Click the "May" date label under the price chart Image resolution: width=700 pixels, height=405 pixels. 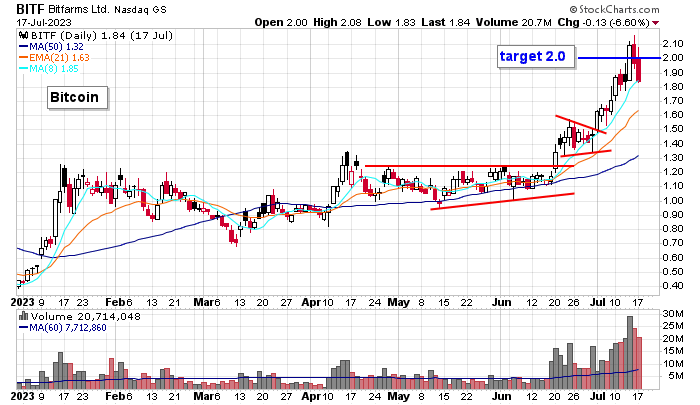pyautogui.click(x=398, y=303)
